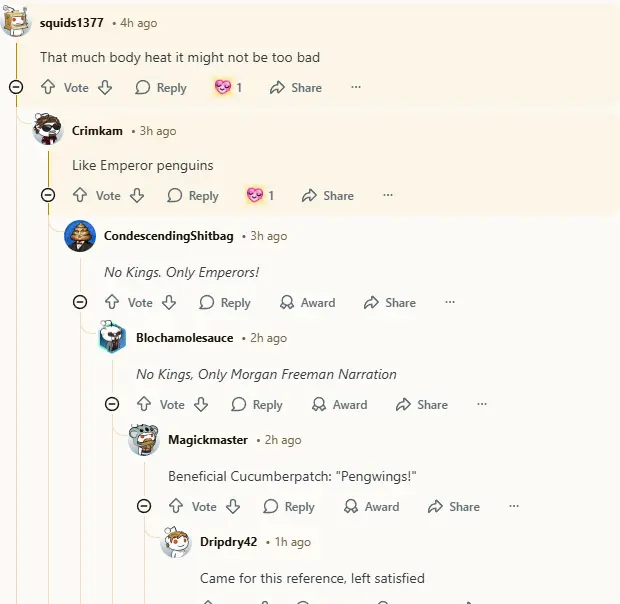Open Dripdry42's user profile
The image size is (620, 604).
(x=228, y=542)
